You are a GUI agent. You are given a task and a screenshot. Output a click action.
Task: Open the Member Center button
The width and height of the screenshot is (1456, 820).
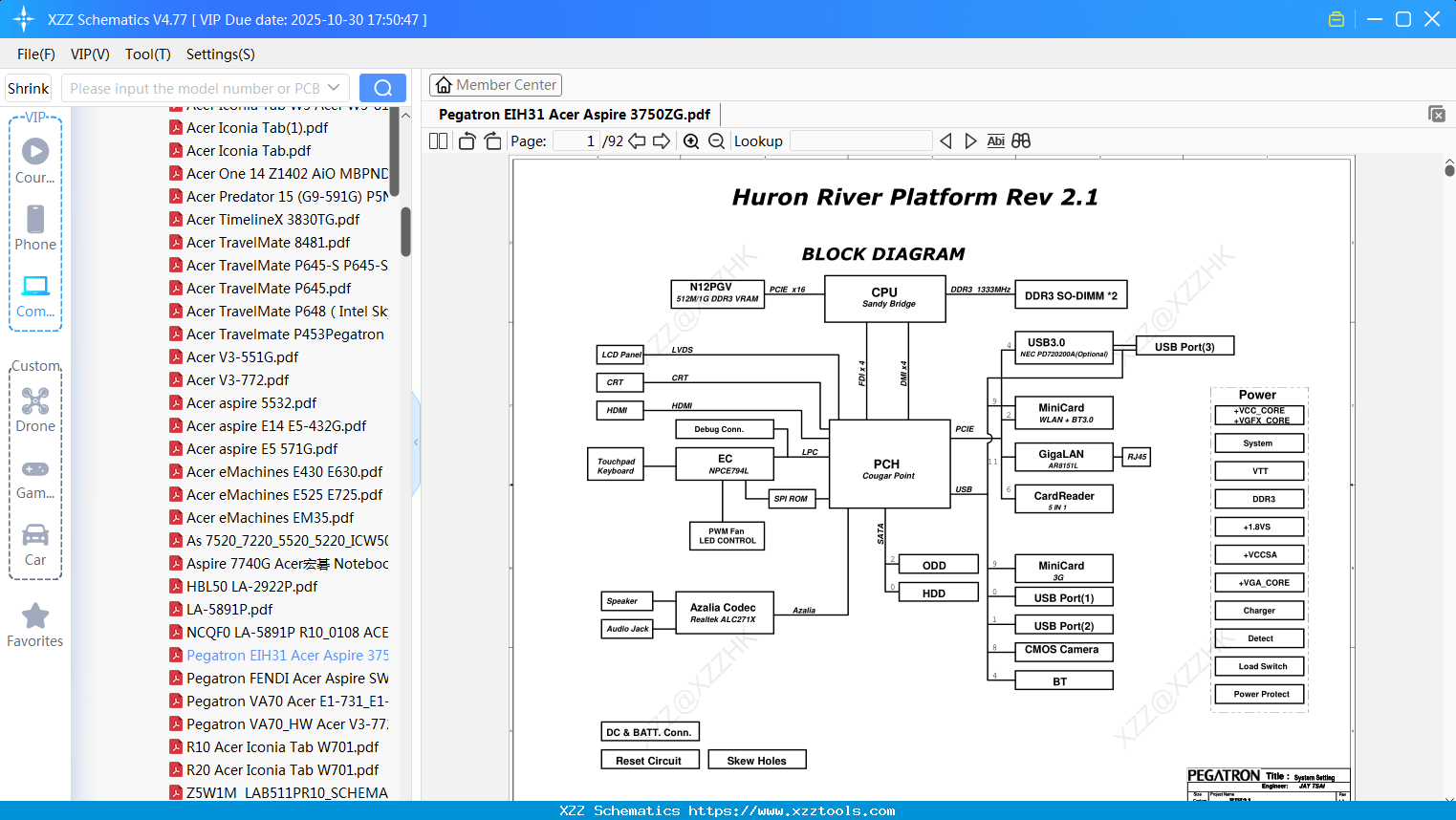(x=495, y=85)
